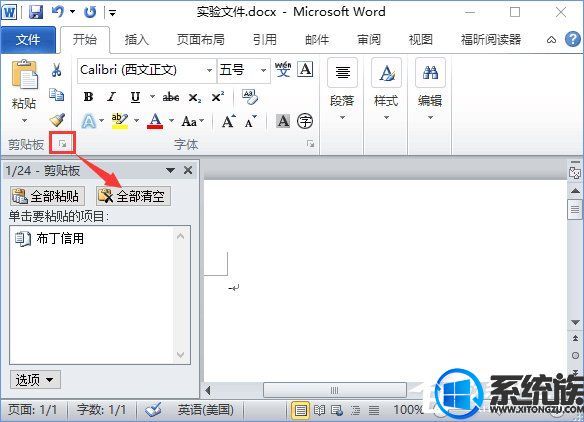This screenshot has height=422, width=584.
Task: Open the font size 五号 dropdown
Action: coord(263,70)
